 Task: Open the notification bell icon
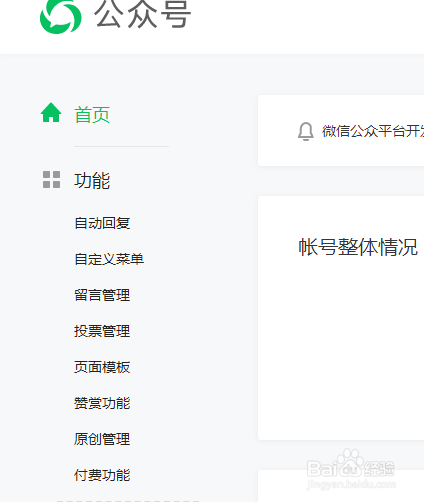(305, 131)
